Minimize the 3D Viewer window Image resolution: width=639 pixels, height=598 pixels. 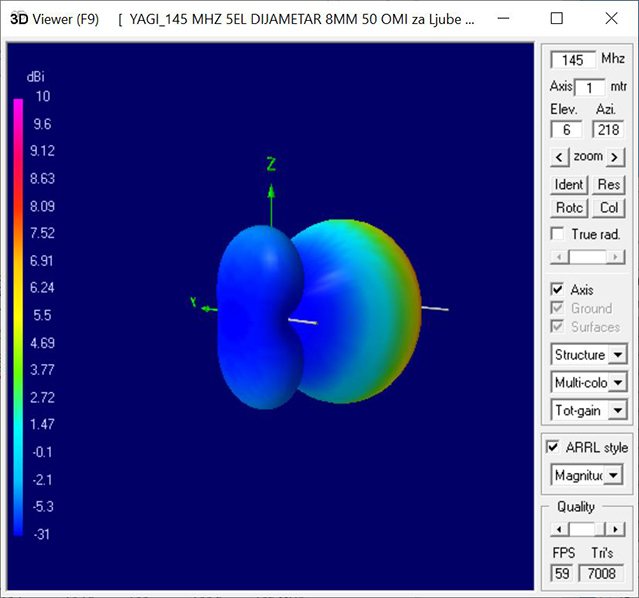click(x=510, y=19)
